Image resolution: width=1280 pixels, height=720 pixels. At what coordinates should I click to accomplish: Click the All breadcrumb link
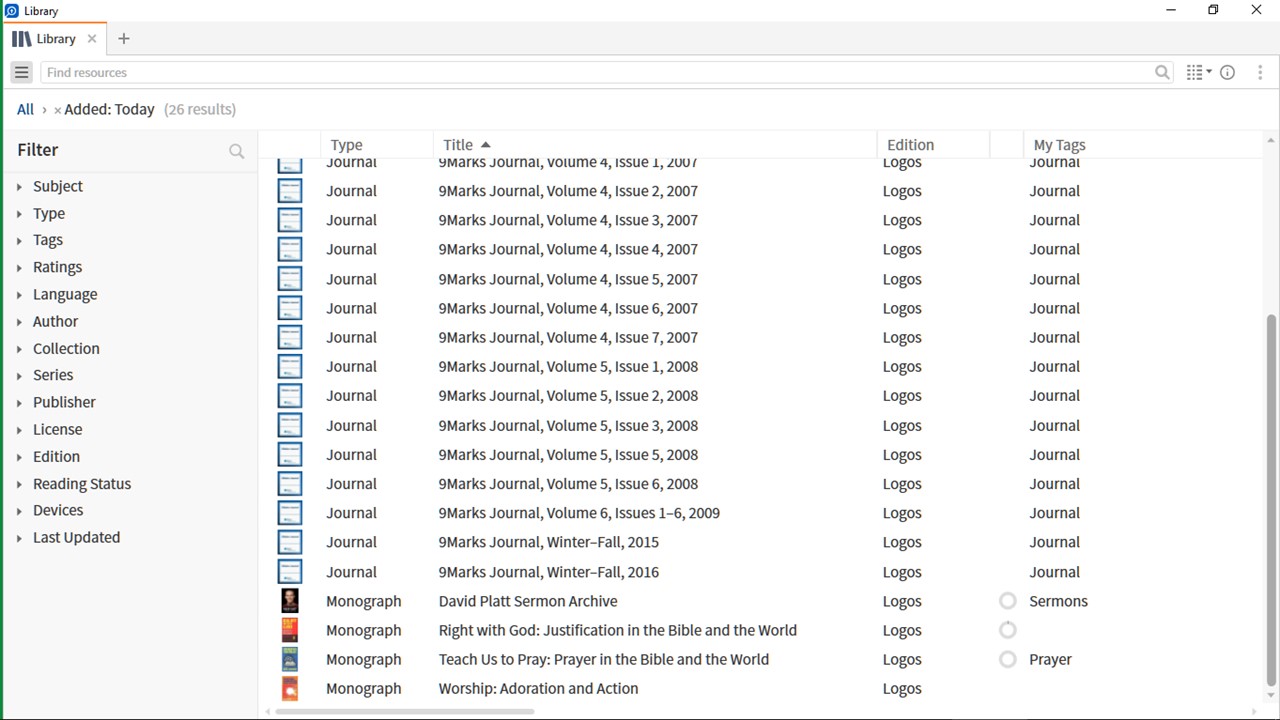(x=25, y=109)
